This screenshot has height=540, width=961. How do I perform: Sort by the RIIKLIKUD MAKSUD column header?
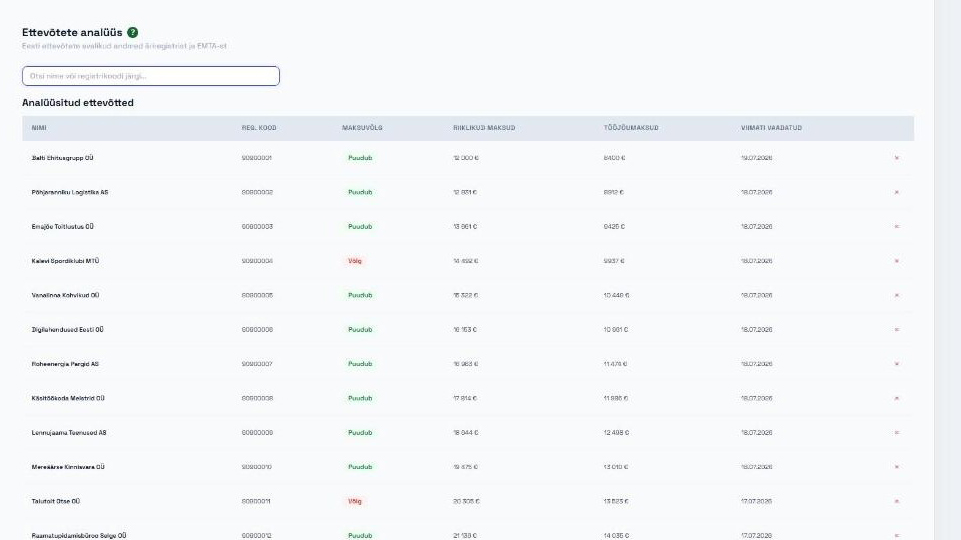(x=484, y=128)
